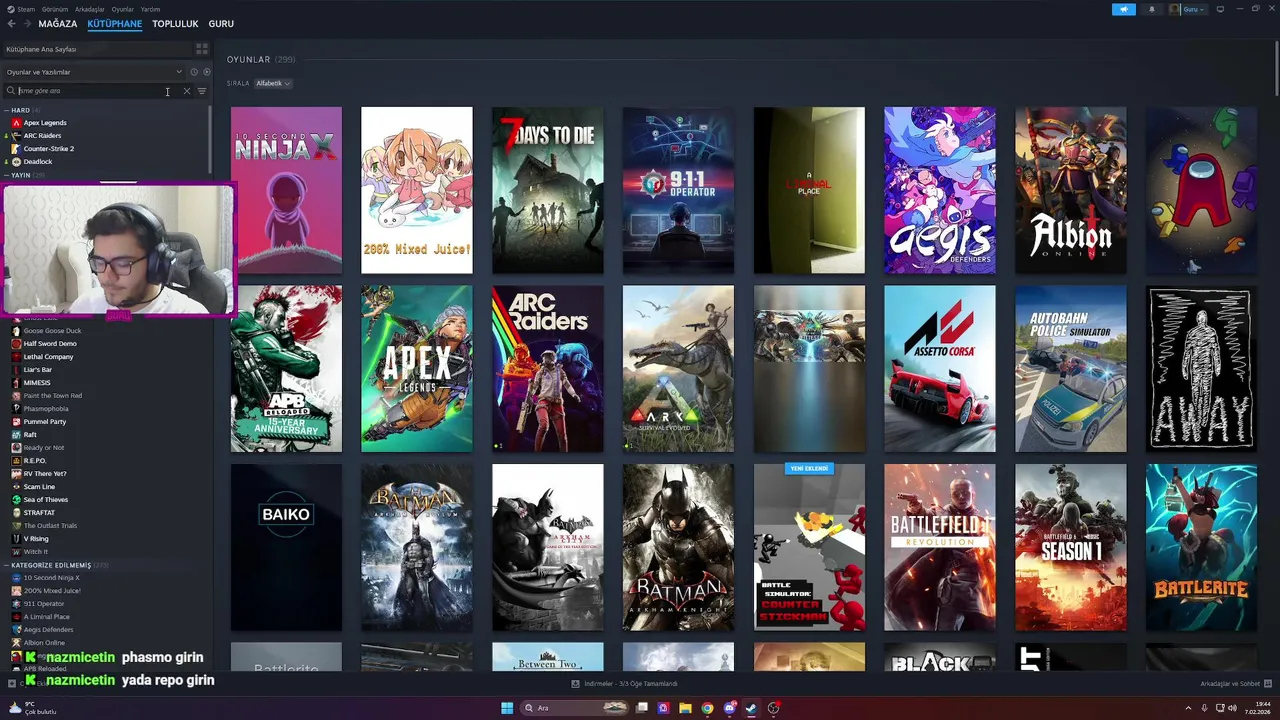Open the Guru account dropdown
Screen dimensions: 1280x720
(1187, 9)
